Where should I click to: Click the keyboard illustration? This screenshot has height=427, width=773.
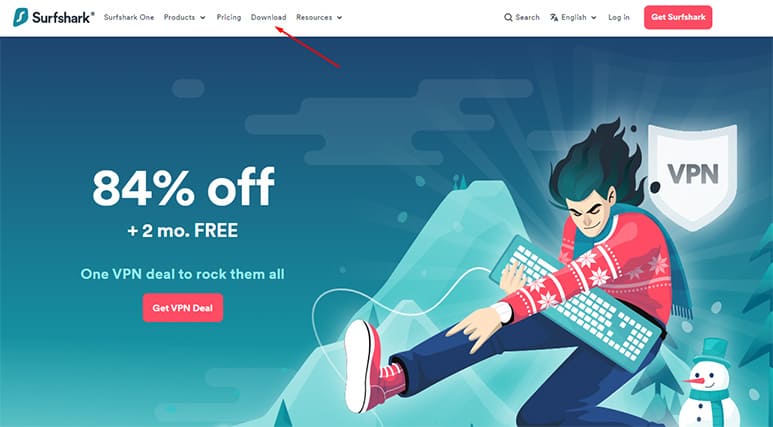click(576, 303)
